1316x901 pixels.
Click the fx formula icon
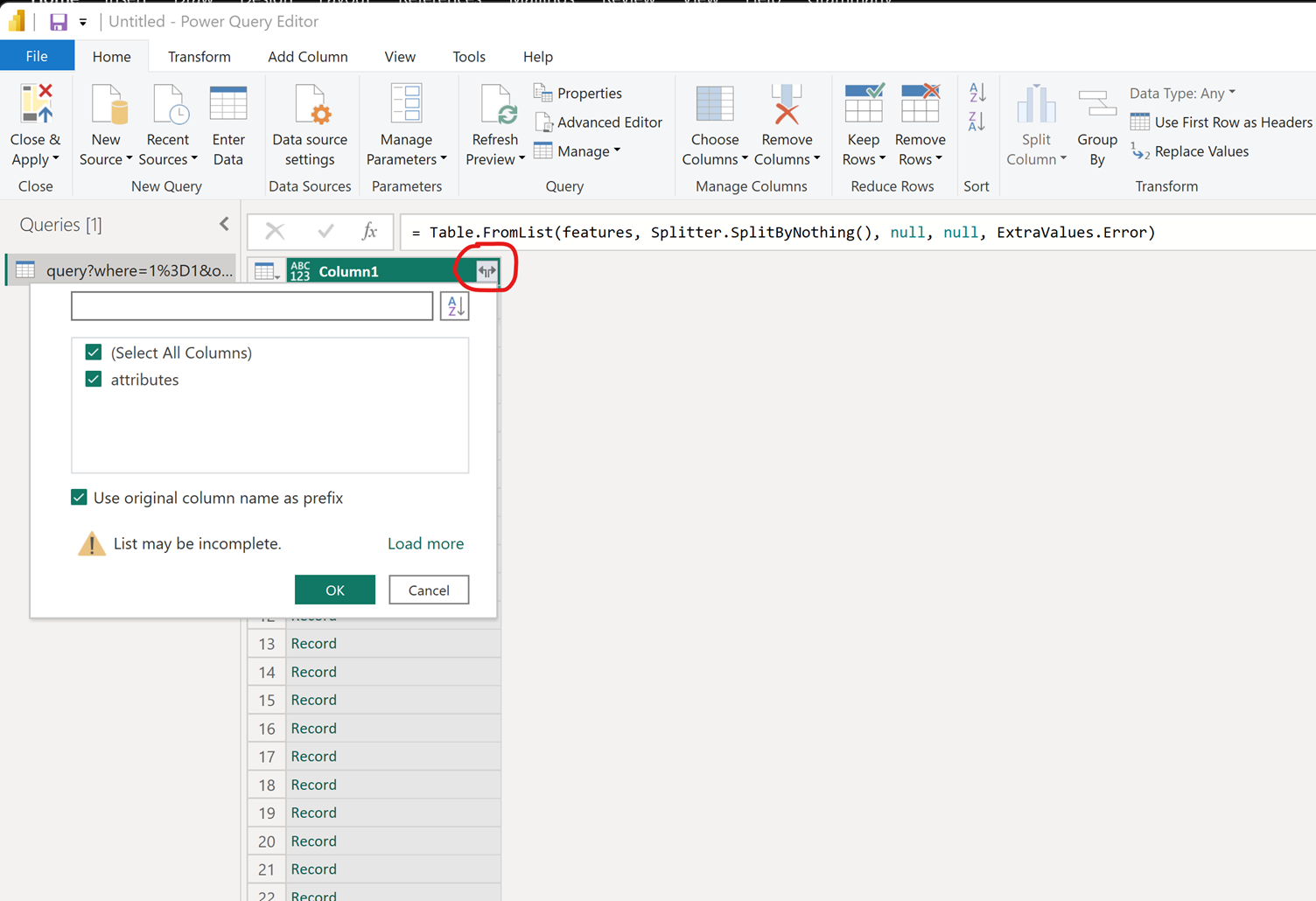click(369, 231)
